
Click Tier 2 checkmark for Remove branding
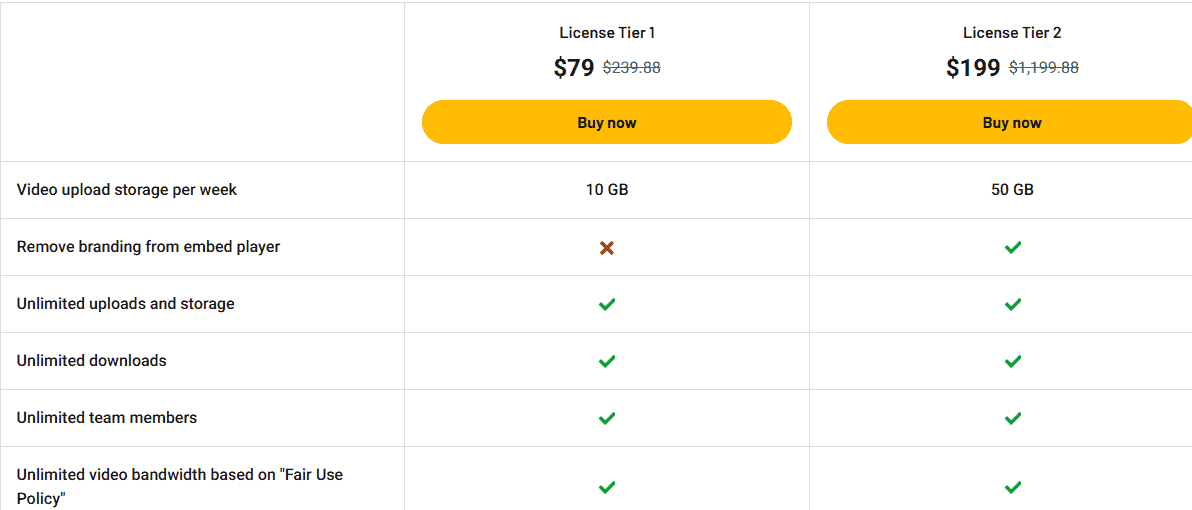1012,247
